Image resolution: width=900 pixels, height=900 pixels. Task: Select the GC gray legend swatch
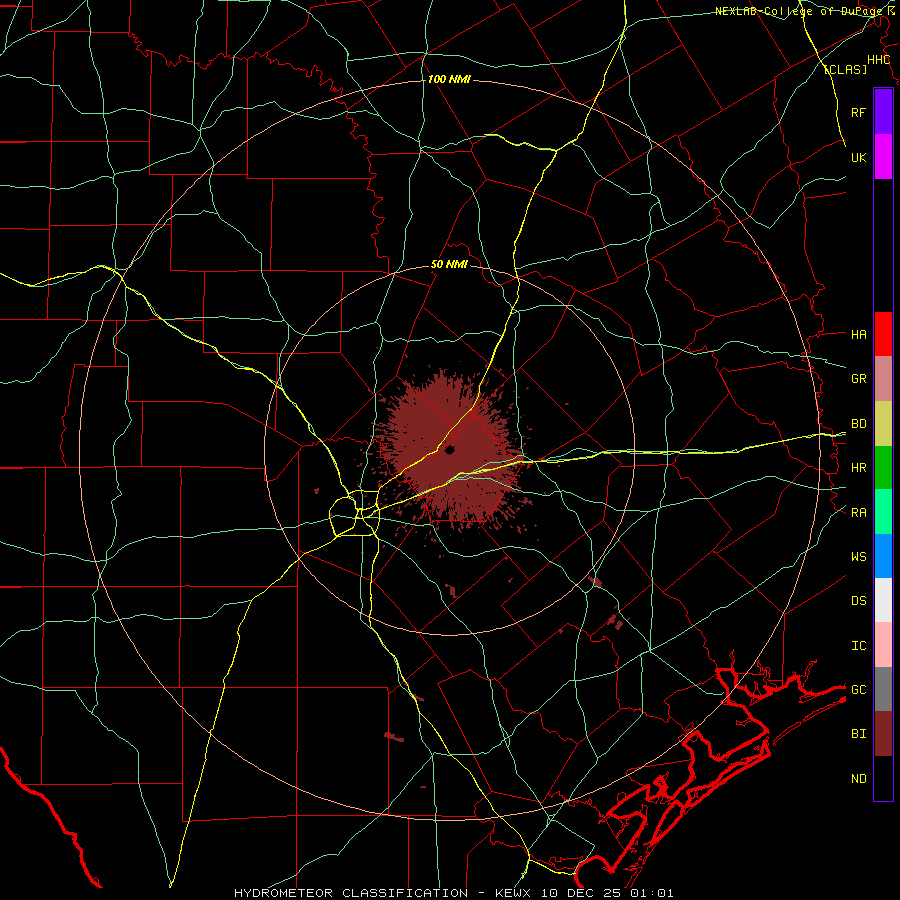883,689
